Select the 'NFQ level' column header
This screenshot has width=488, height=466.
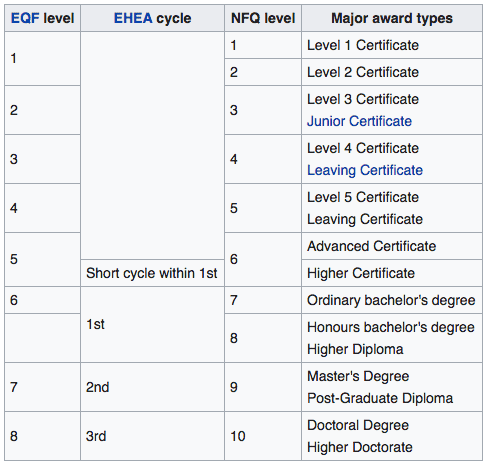click(263, 18)
